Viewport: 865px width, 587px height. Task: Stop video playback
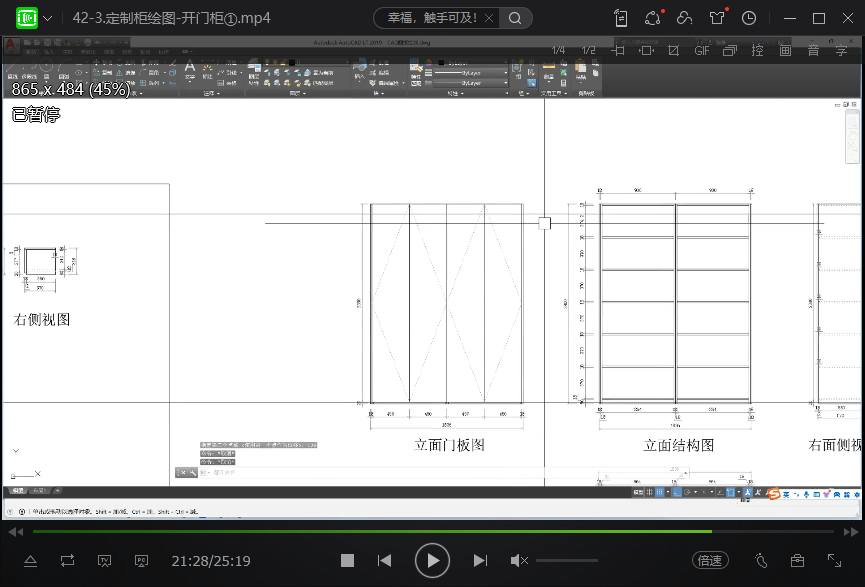pos(347,561)
